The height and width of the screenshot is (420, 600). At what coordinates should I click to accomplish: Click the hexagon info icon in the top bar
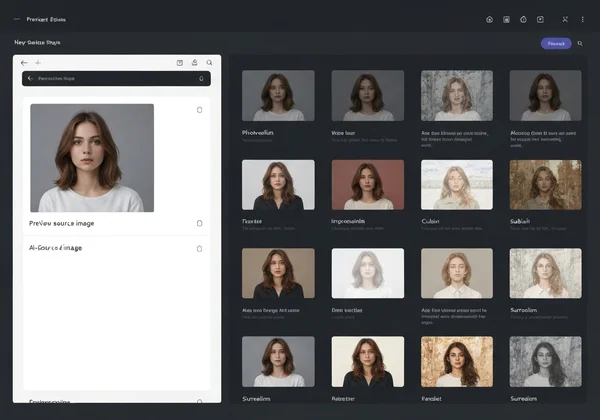tap(523, 20)
